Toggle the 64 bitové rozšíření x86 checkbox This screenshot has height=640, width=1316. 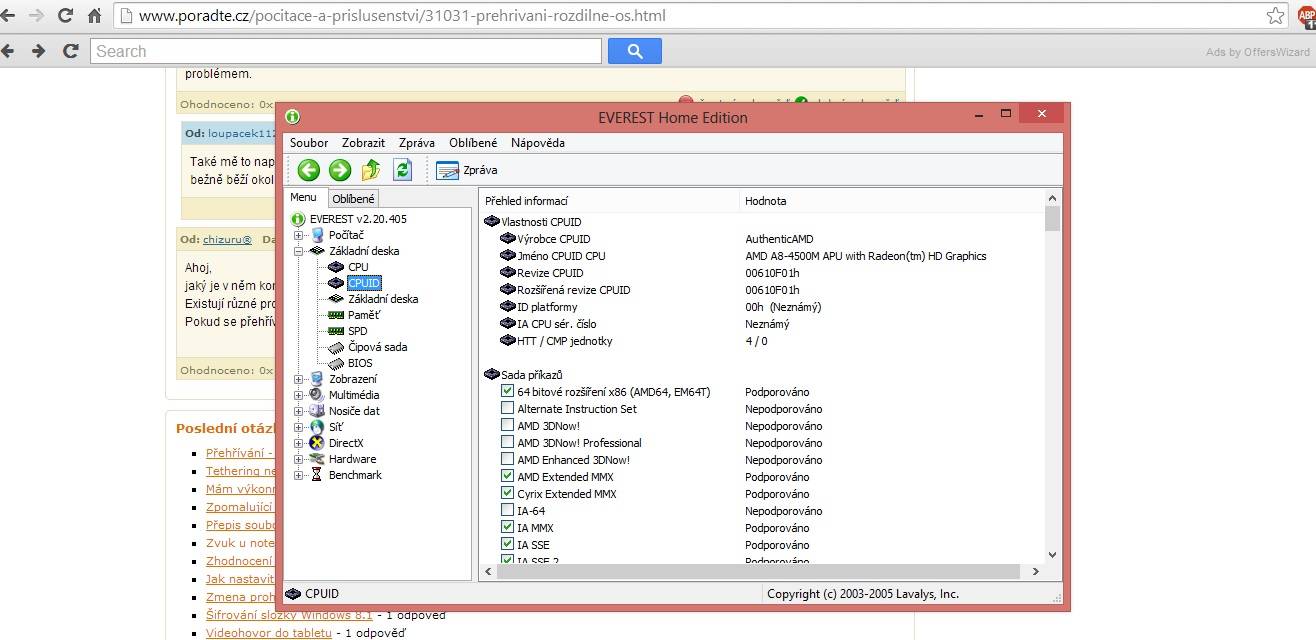(508, 392)
